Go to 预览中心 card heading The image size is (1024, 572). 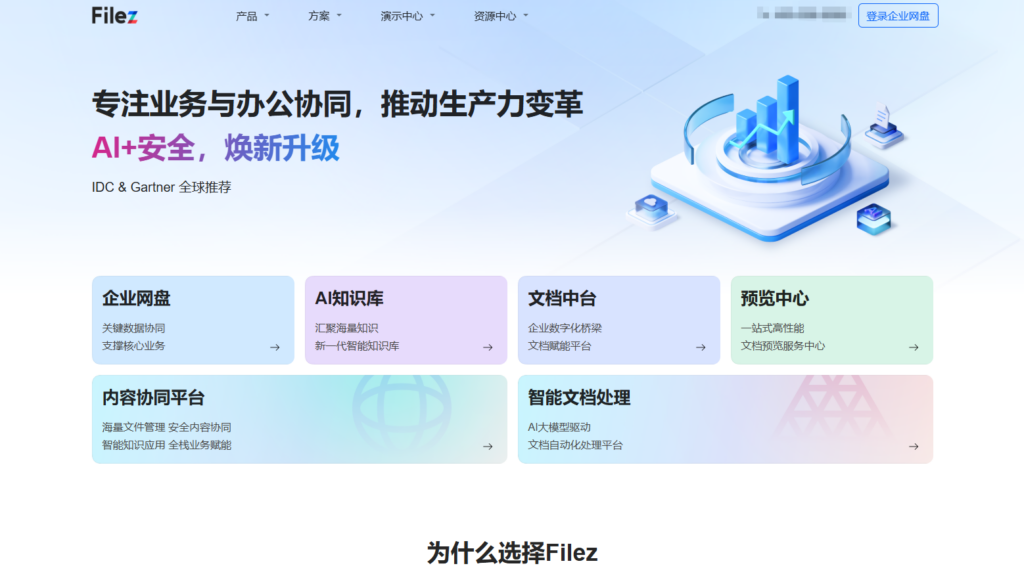775,298
